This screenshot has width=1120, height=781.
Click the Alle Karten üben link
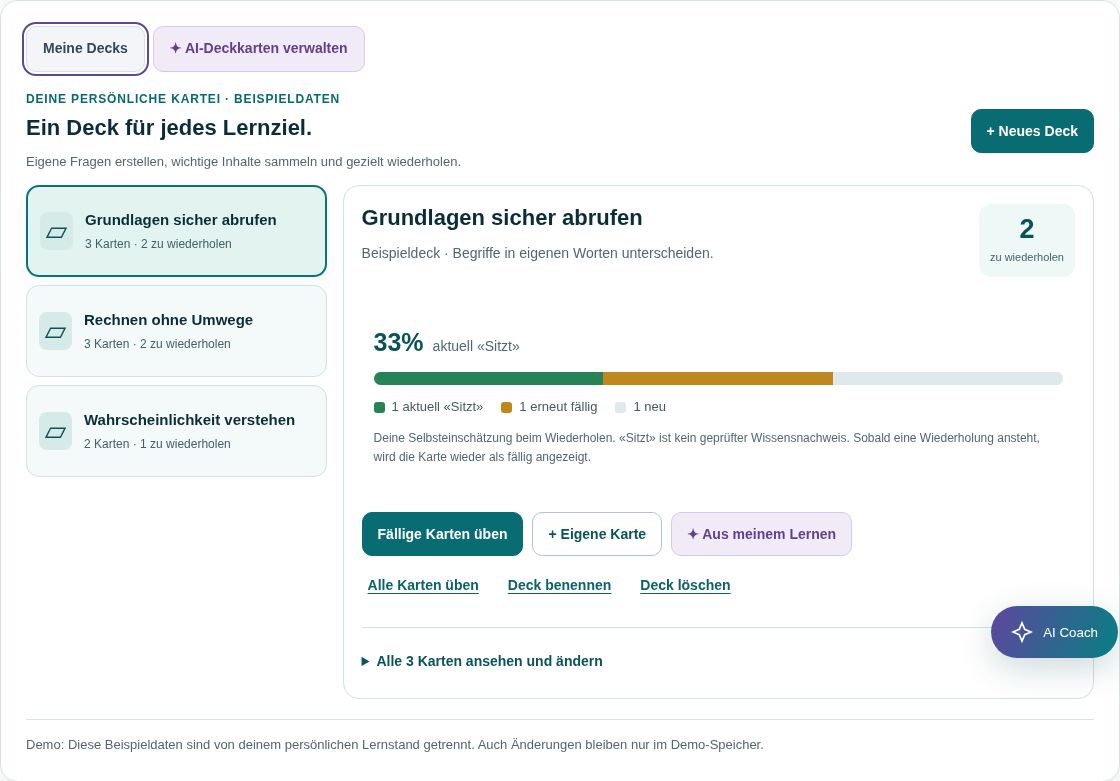423,585
